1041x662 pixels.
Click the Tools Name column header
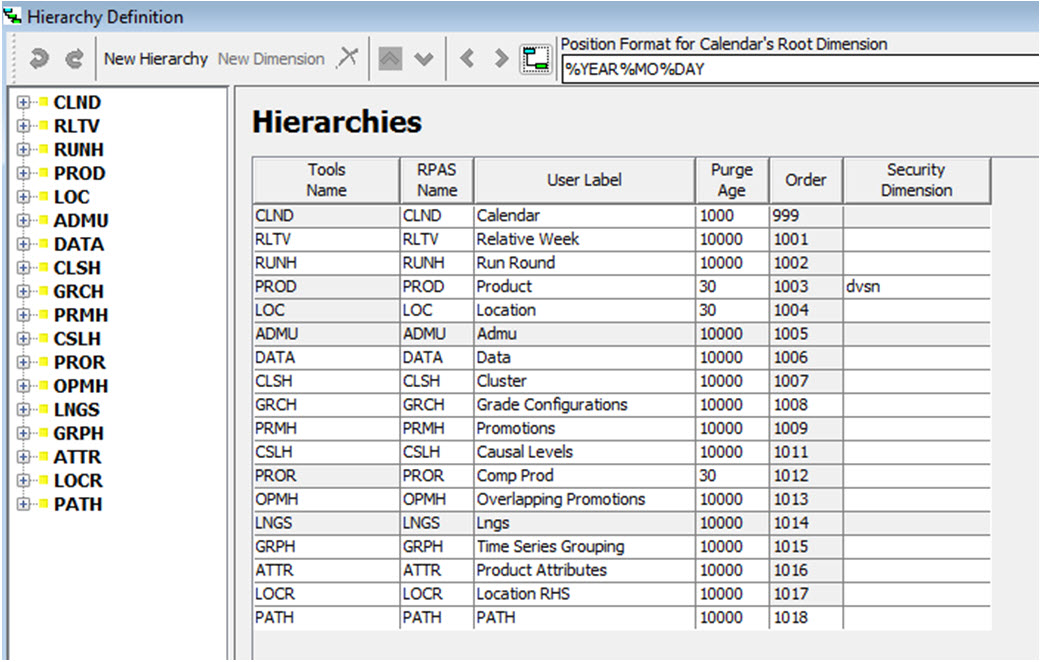[x=326, y=180]
